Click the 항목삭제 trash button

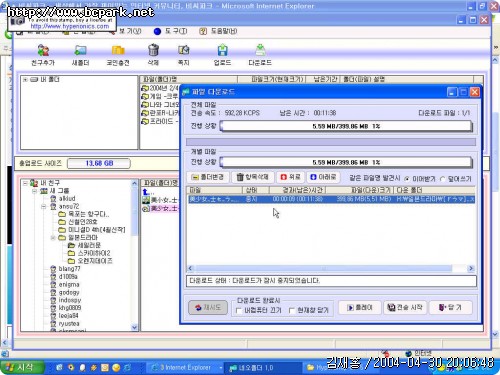(253, 177)
